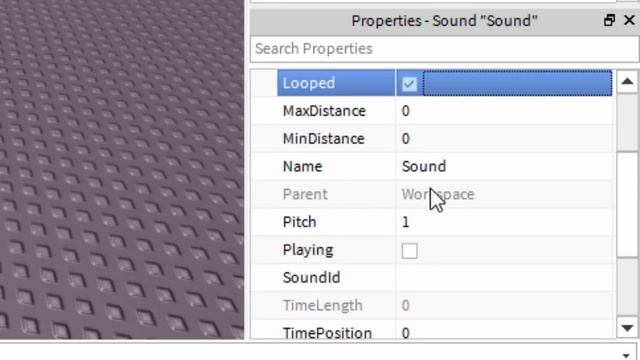This screenshot has width=640, height=360.
Task: Select the Name property label
Action: coord(302,167)
